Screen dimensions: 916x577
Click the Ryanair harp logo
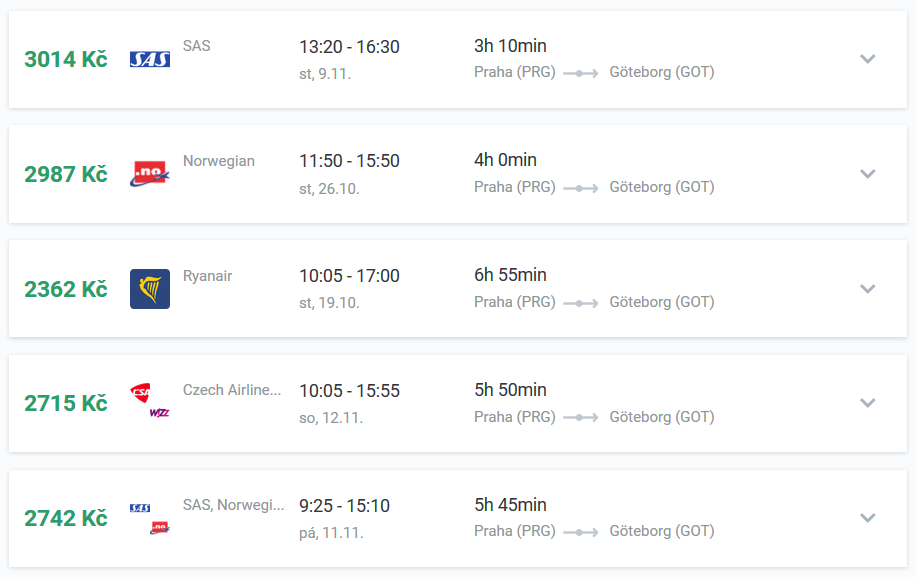(x=150, y=288)
